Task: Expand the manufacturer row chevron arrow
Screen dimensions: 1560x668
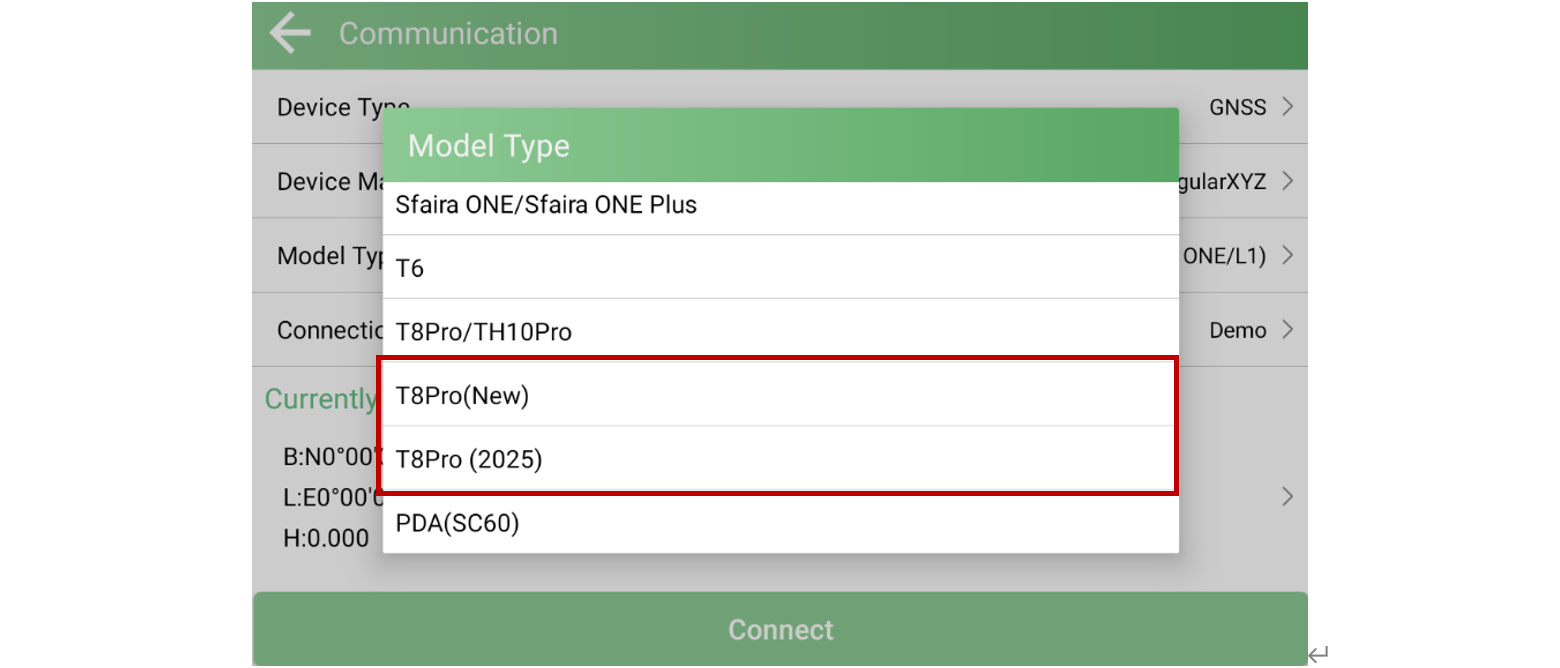Action: [1287, 181]
